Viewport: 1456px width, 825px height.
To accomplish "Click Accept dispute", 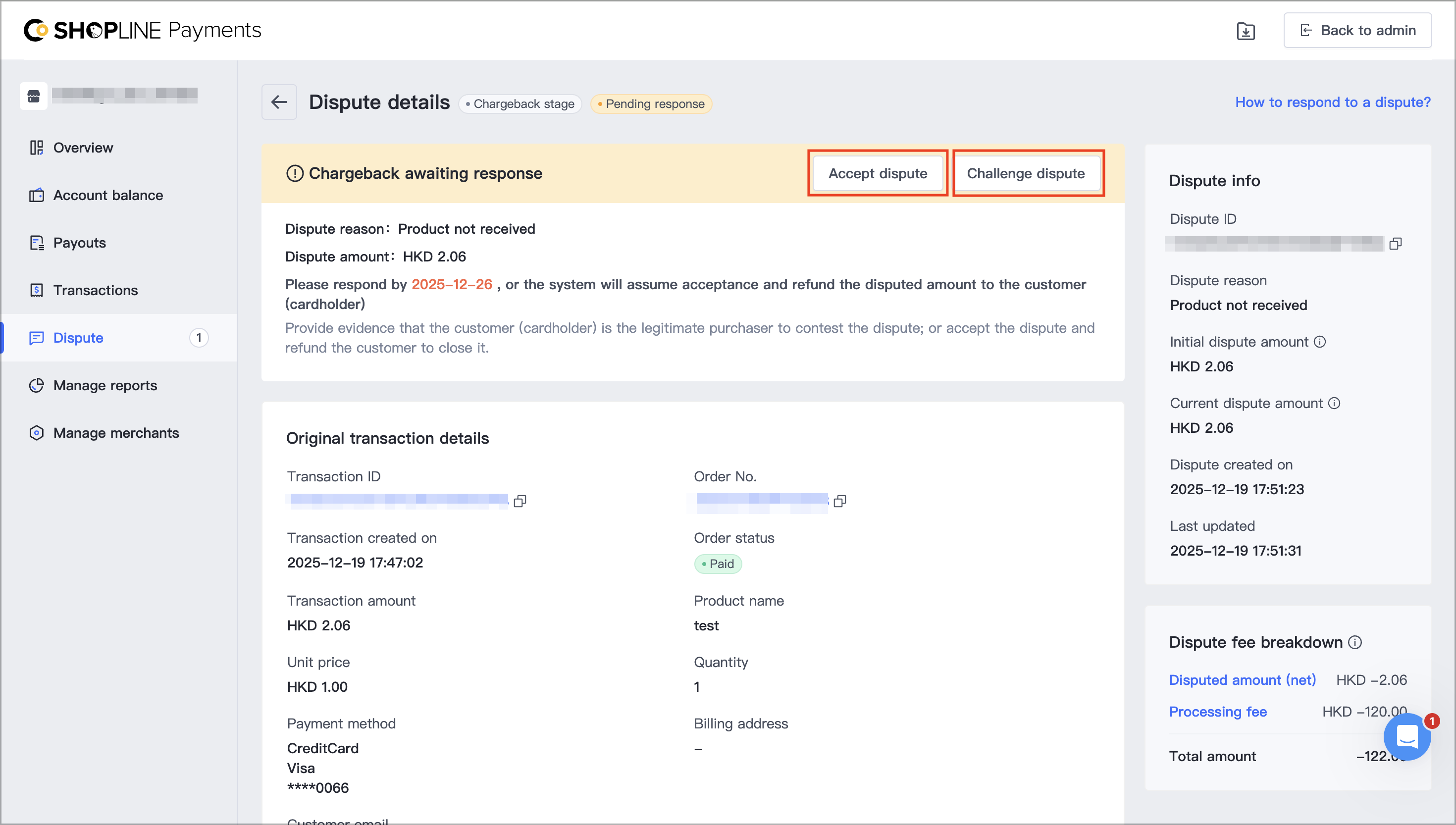I will tap(878, 173).
